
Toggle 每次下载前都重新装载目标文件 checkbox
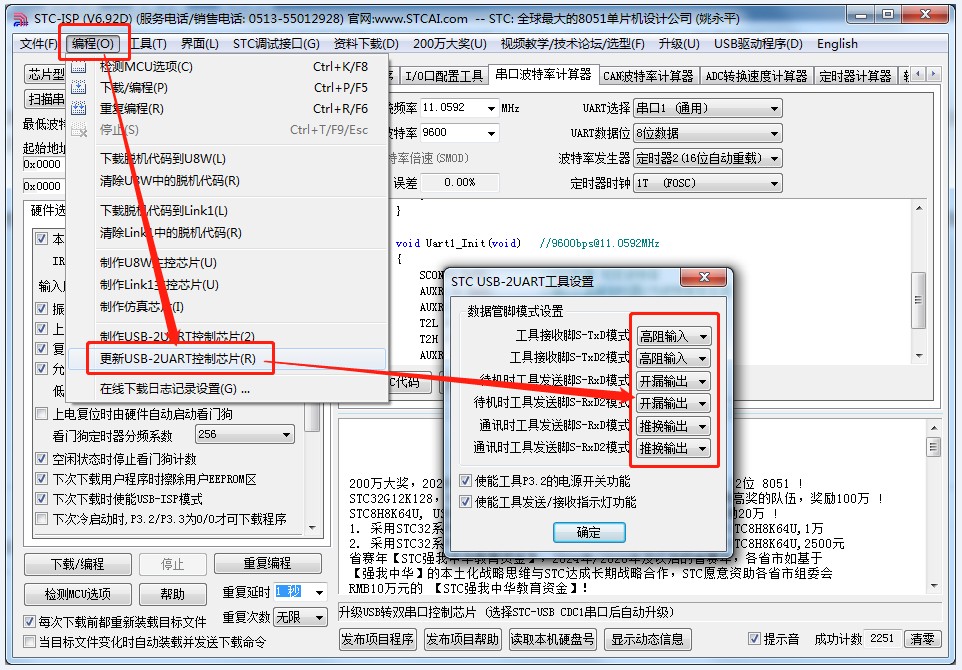click(x=29, y=621)
